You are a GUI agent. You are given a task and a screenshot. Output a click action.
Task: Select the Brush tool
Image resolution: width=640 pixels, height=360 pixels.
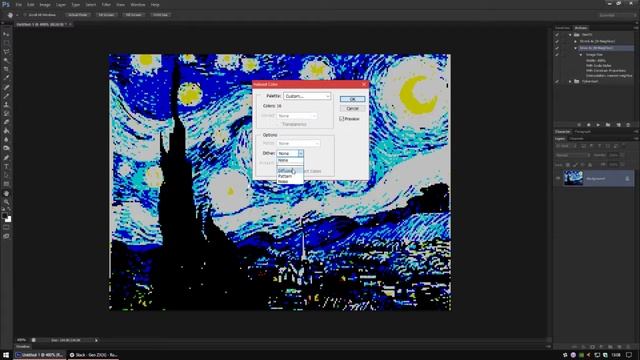point(6,96)
